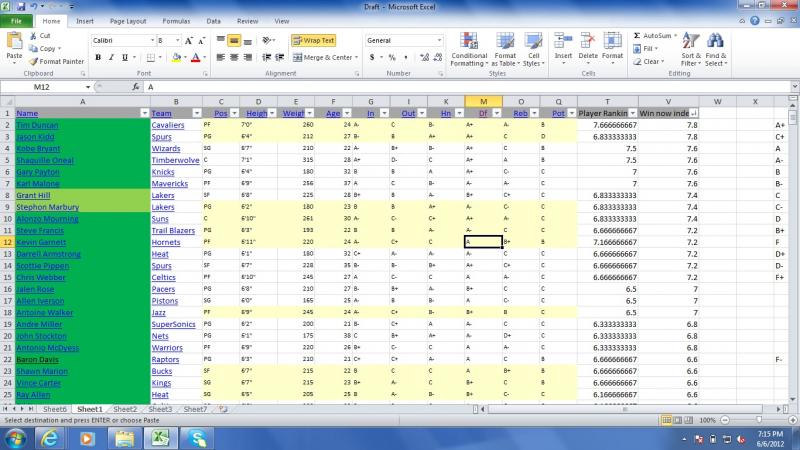Viewport: 800px width, 450px height.
Task: Click the Decrease Font Size icon
Action: [x=202, y=40]
